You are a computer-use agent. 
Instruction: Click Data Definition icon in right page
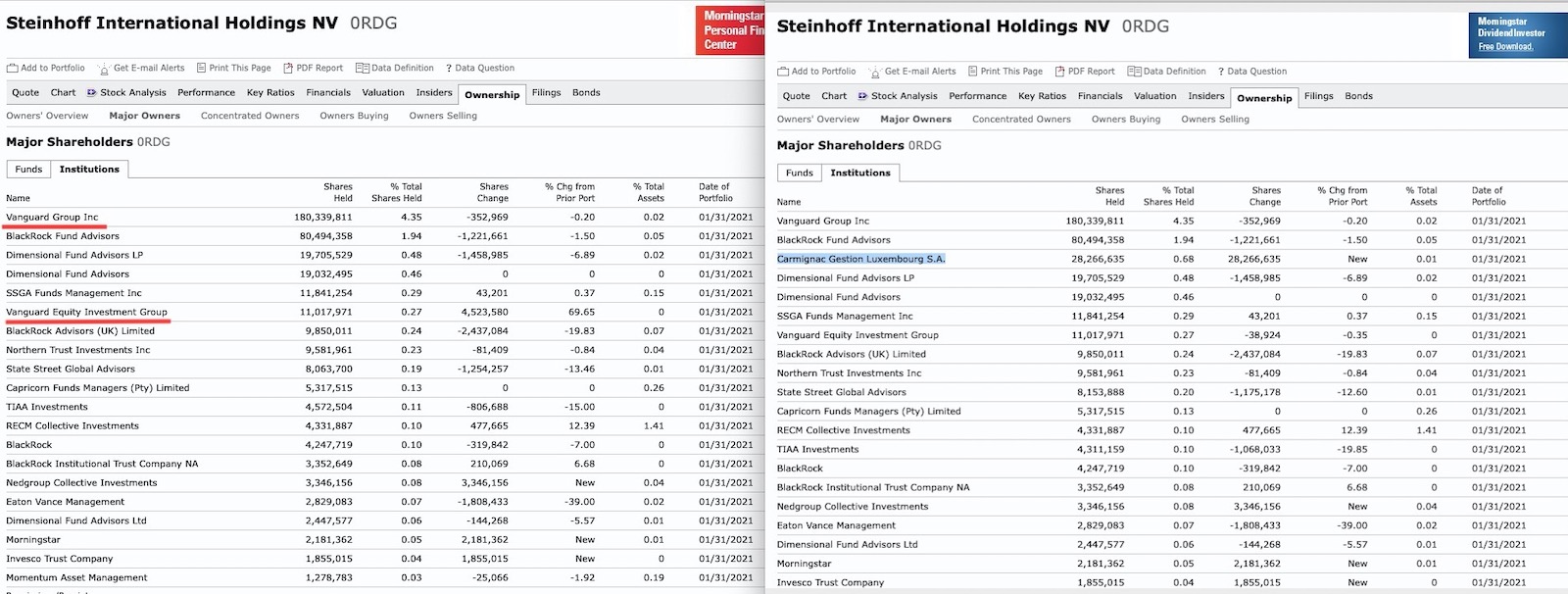(1134, 72)
